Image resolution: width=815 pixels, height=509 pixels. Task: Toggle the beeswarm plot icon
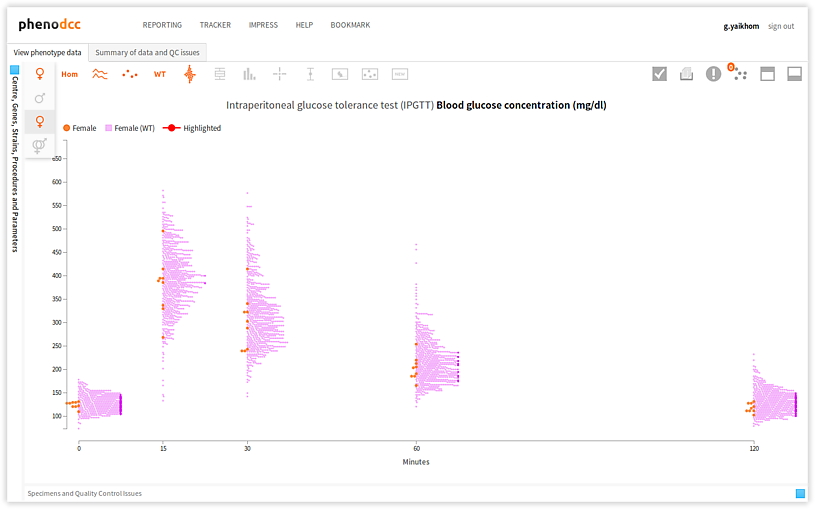tap(189, 74)
